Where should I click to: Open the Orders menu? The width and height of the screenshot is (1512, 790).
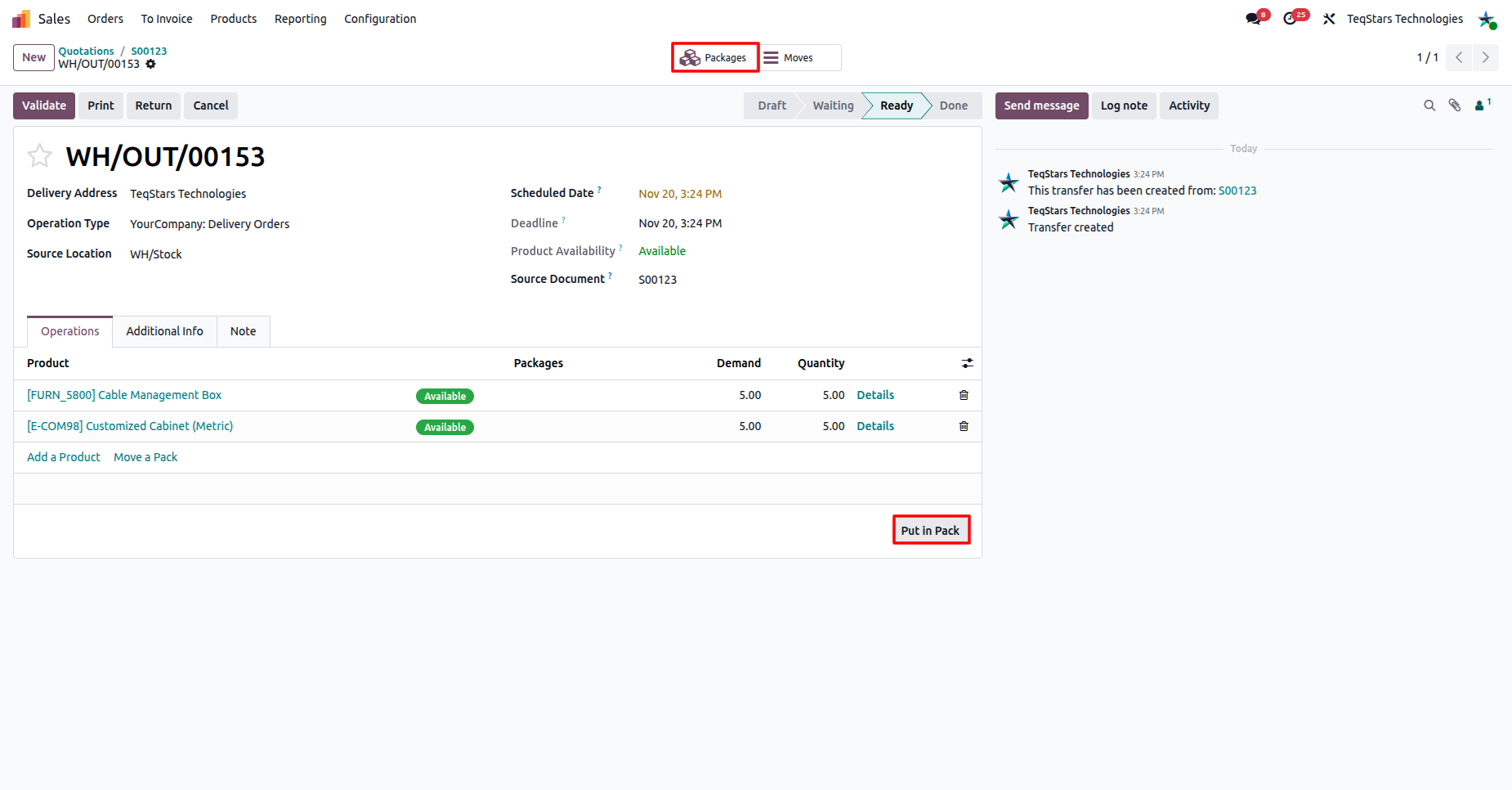[105, 19]
